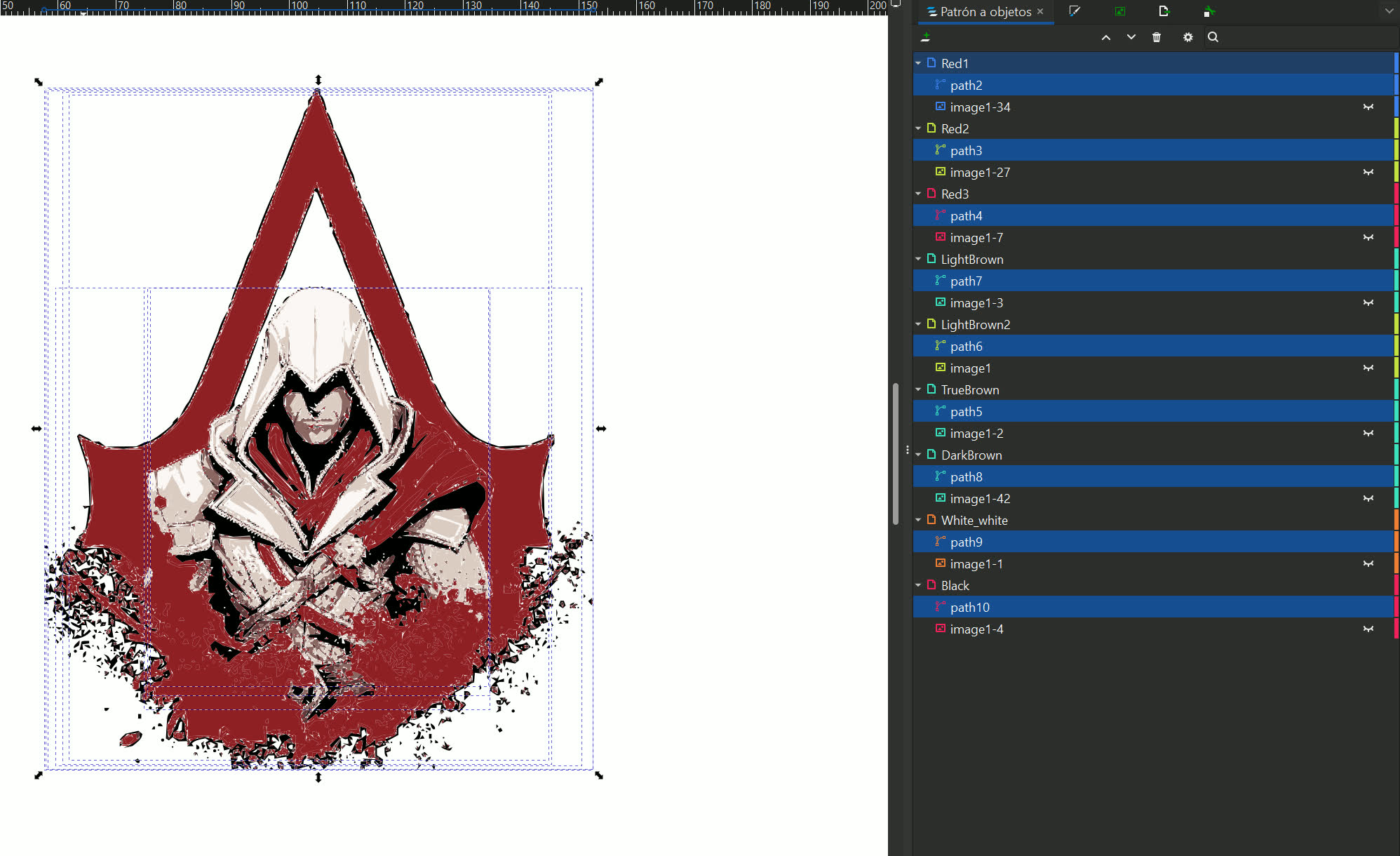Click the layer icon next to Red3
The width and height of the screenshot is (1400, 856).
[931, 194]
